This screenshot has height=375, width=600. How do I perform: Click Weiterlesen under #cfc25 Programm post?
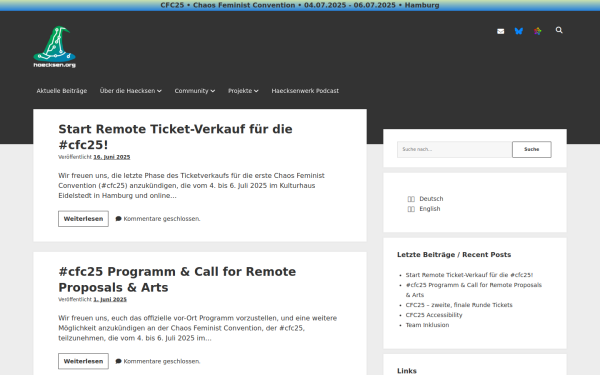click(83, 361)
